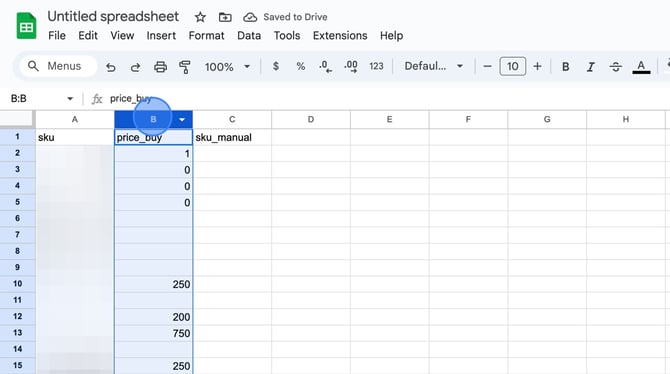Open the 123 more formats menu
The width and height of the screenshot is (670, 374).
(x=376, y=66)
